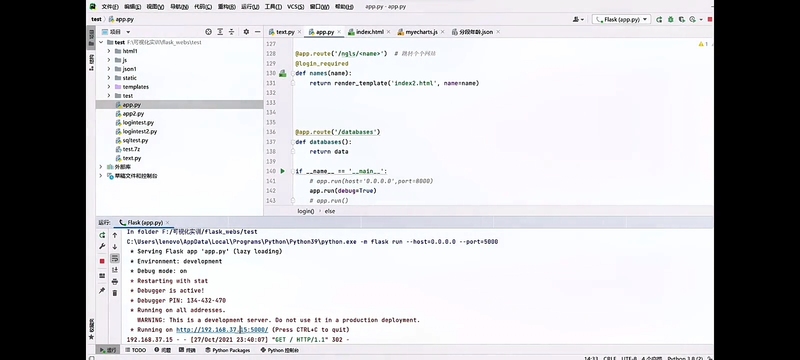Toggle soft-wrap in run console
Image resolution: width=800 pixels, height=360 pixels.
coord(115,258)
